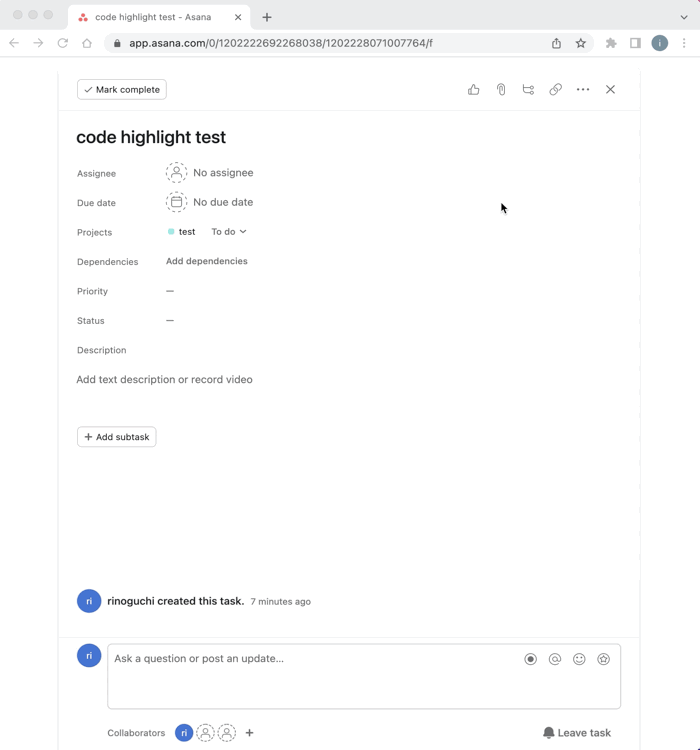
Task: Set the Status field value
Action: 170,320
